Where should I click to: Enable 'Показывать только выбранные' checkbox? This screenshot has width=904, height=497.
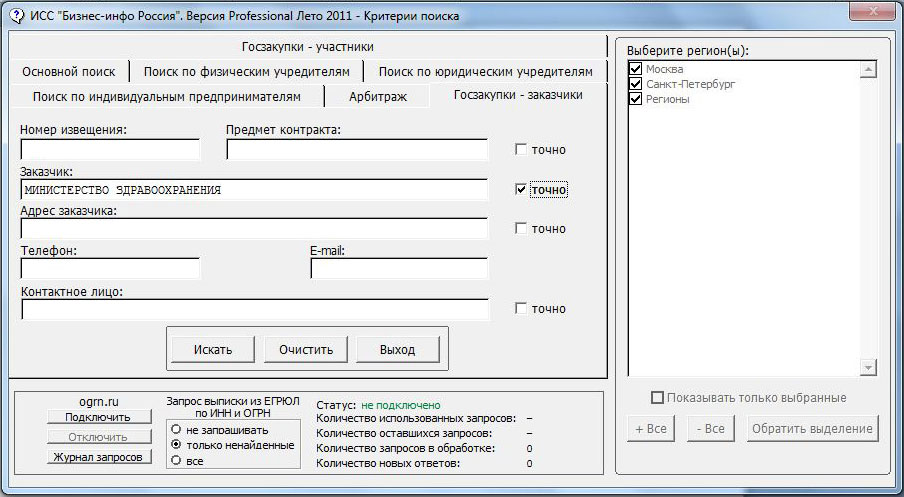(x=657, y=398)
